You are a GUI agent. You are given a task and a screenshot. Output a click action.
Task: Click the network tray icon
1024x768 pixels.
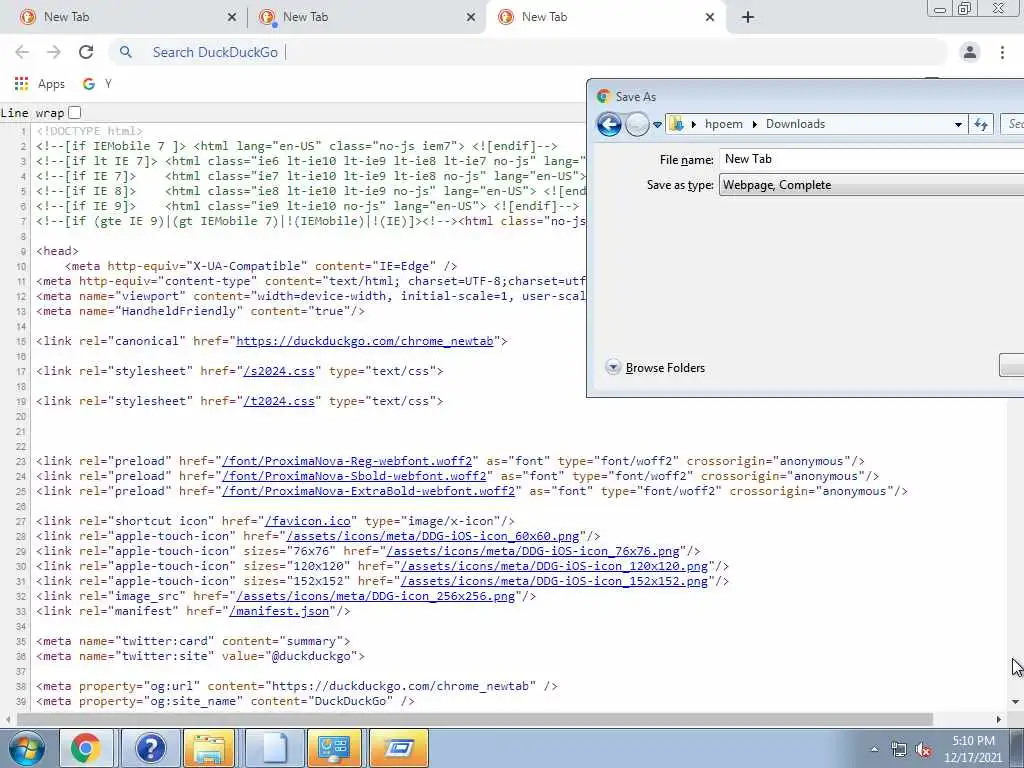coord(899,749)
